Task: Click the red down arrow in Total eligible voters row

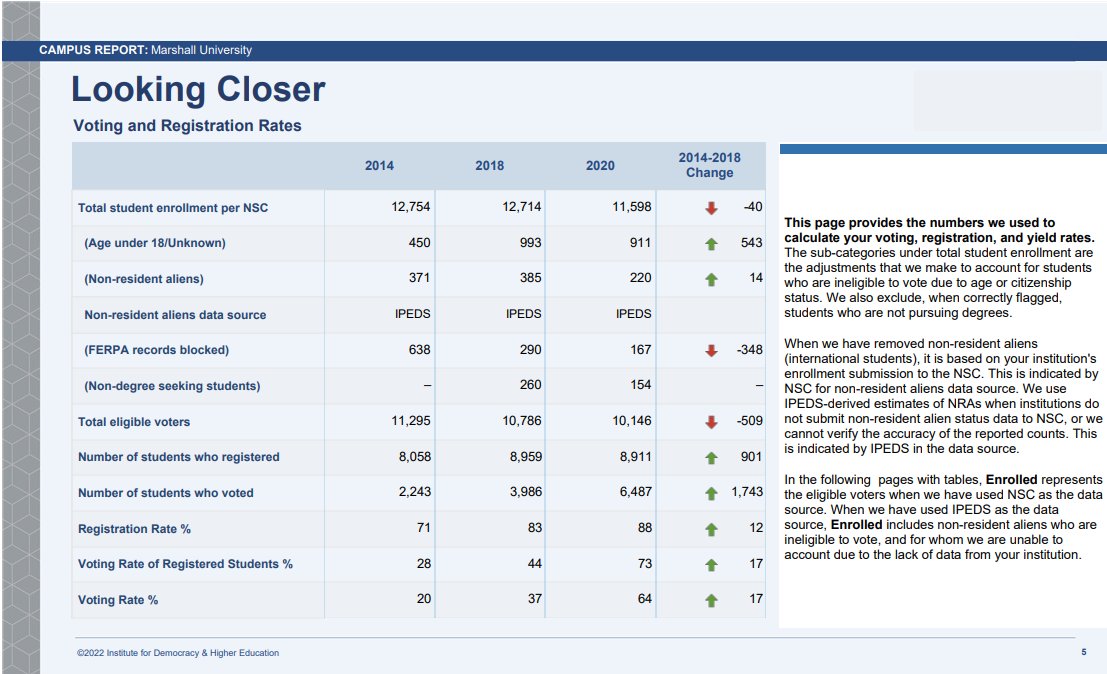Action: (711, 422)
